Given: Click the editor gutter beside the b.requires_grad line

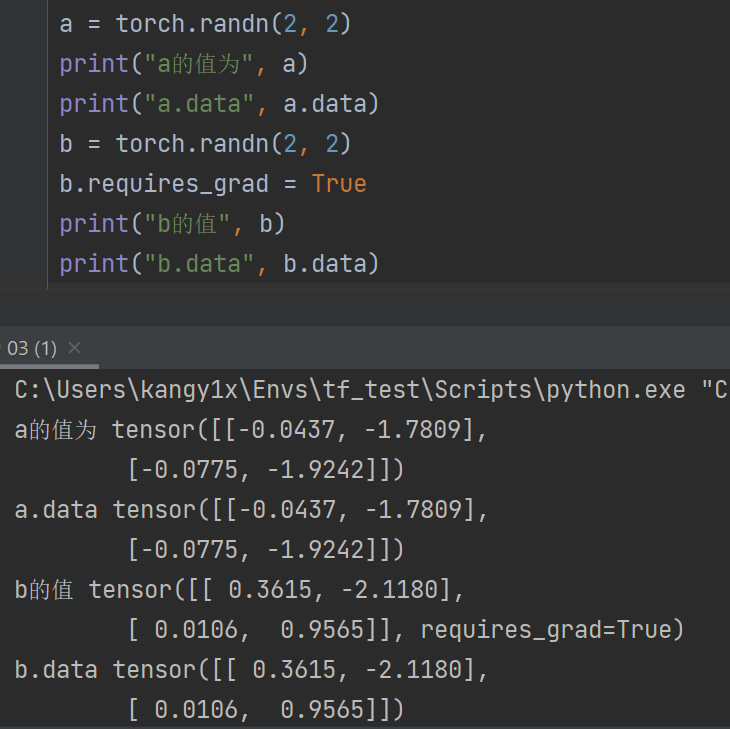Looking at the screenshot, I should 24,184.
